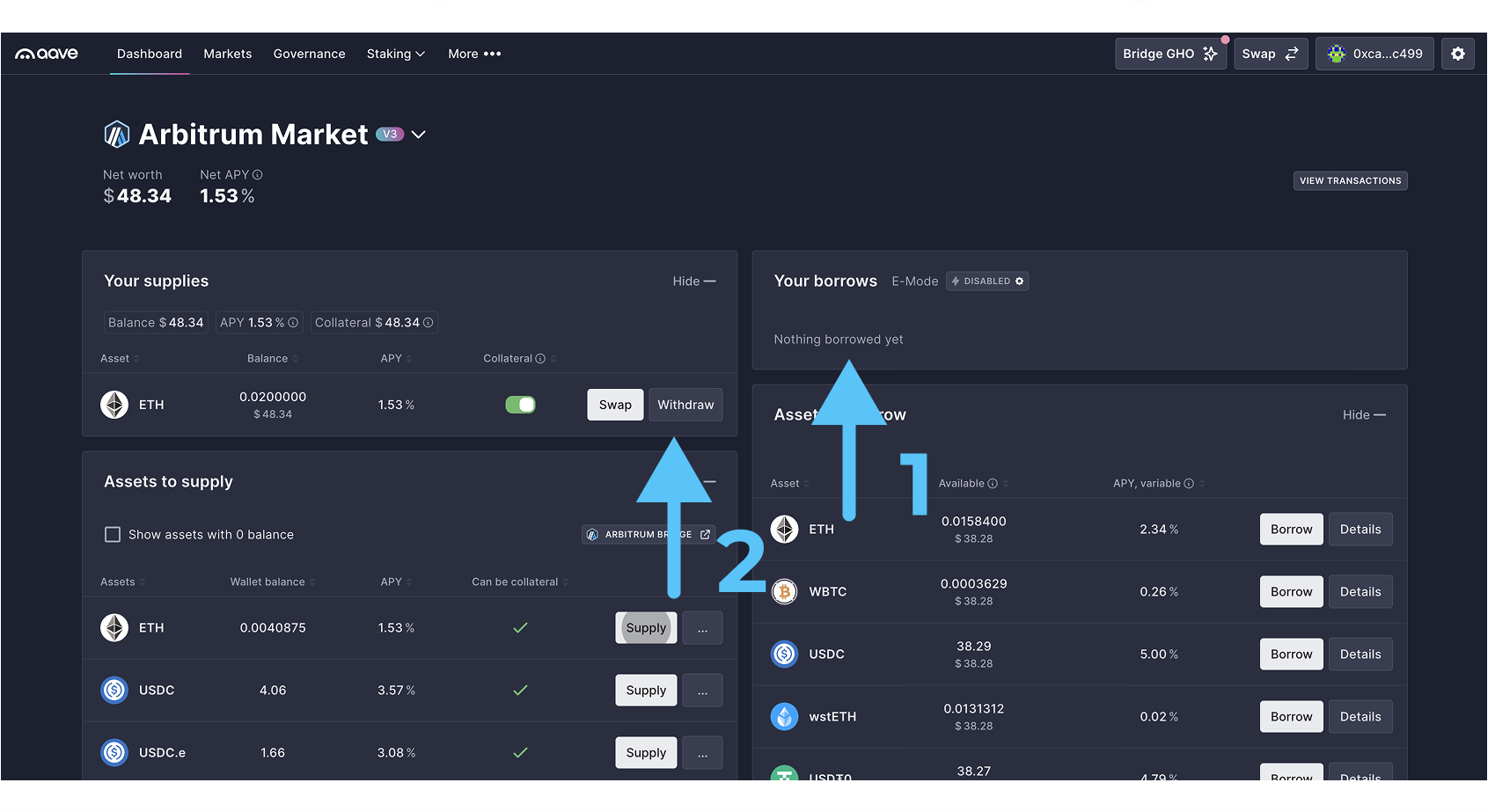Screen dimensions: 1488x812
Task: Click the Available column info icon
Action: [993, 484]
